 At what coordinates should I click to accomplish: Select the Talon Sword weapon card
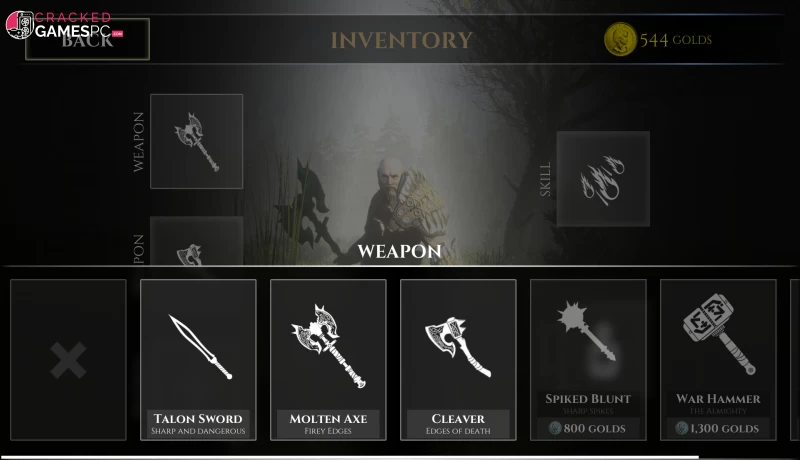(198, 360)
